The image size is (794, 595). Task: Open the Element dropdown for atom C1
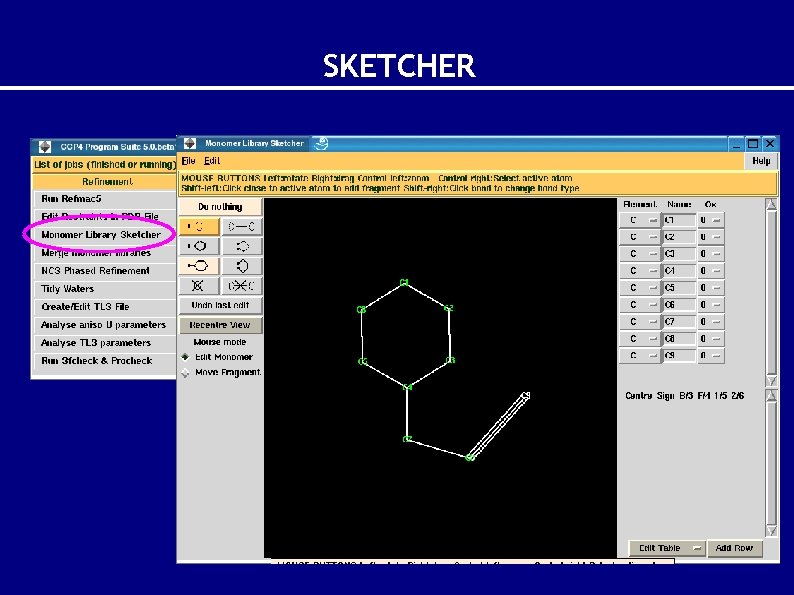[x=641, y=220]
